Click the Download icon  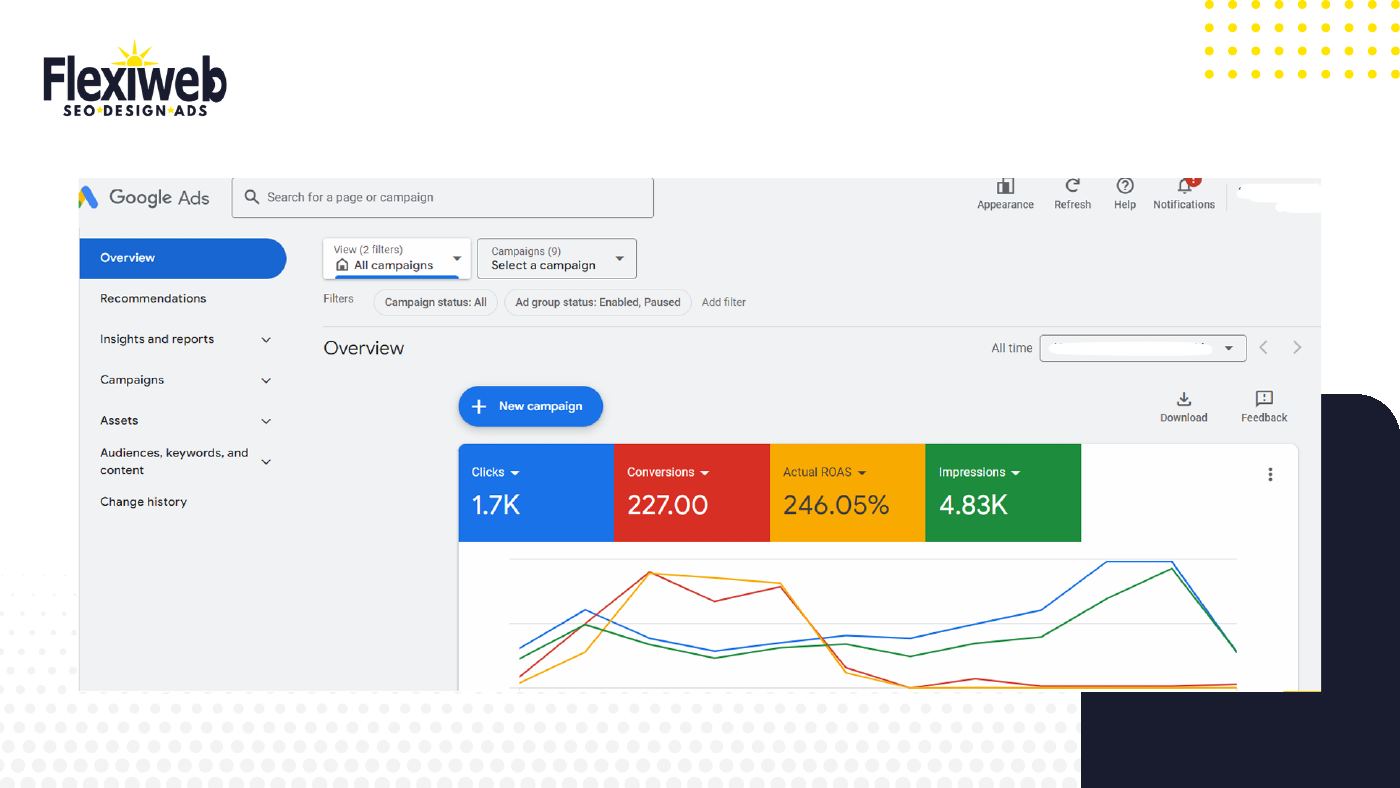(1184, 399)
